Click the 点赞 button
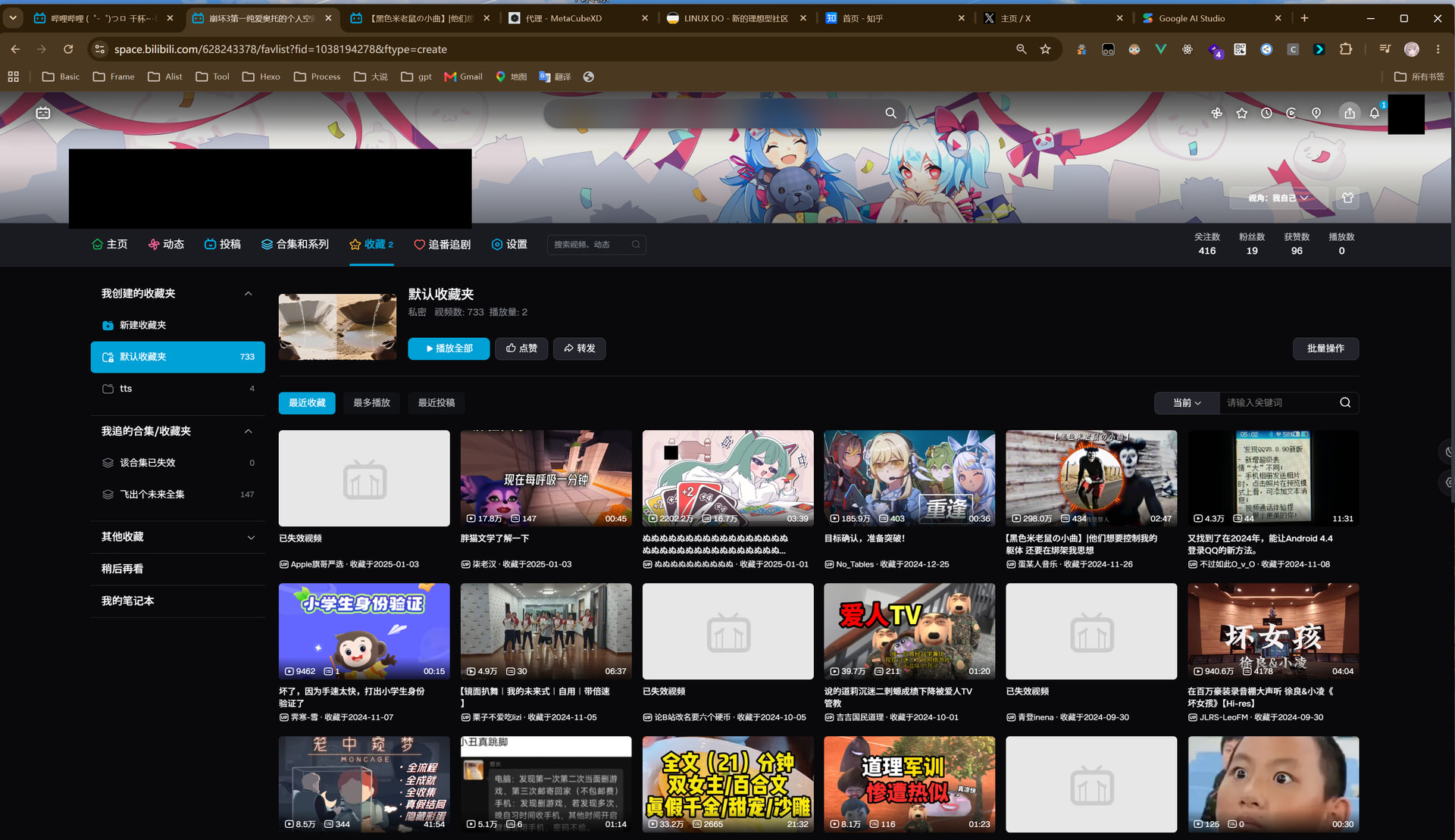The image size is (1455, 840). click(521, 348)
